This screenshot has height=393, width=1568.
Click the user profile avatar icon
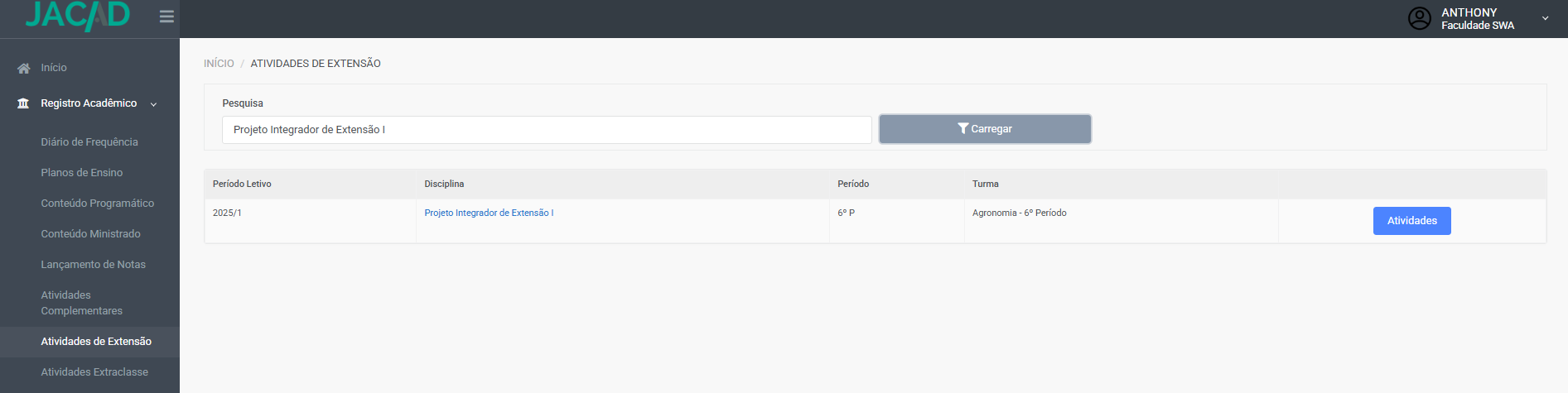[x=1420, y=18]
